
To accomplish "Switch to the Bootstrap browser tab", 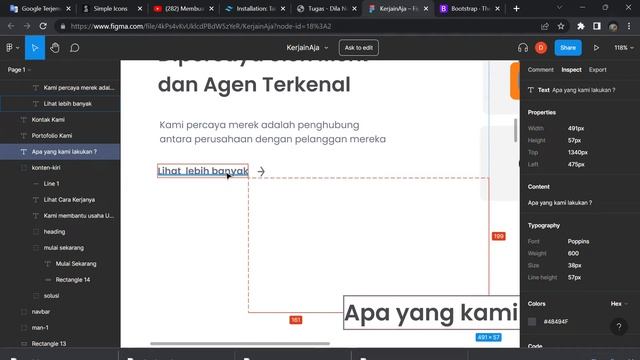I will 469,9.
